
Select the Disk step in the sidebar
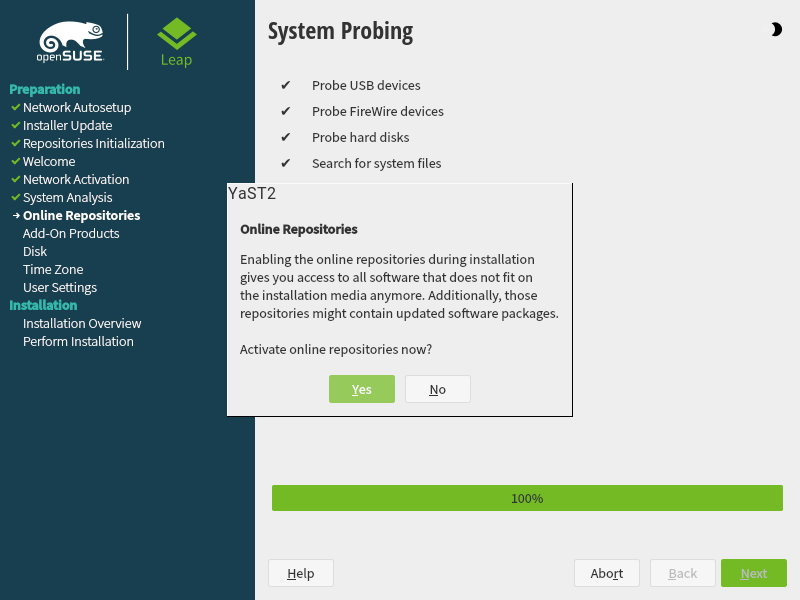click(x=35, y=251)
